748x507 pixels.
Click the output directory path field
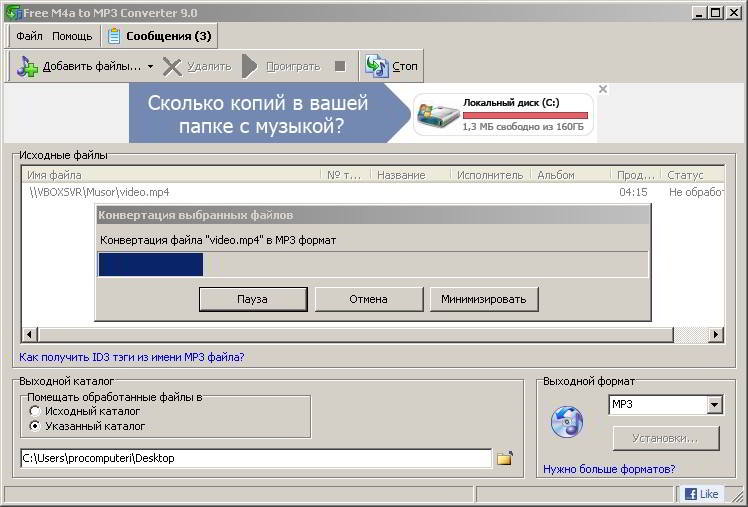click(256, 458)
